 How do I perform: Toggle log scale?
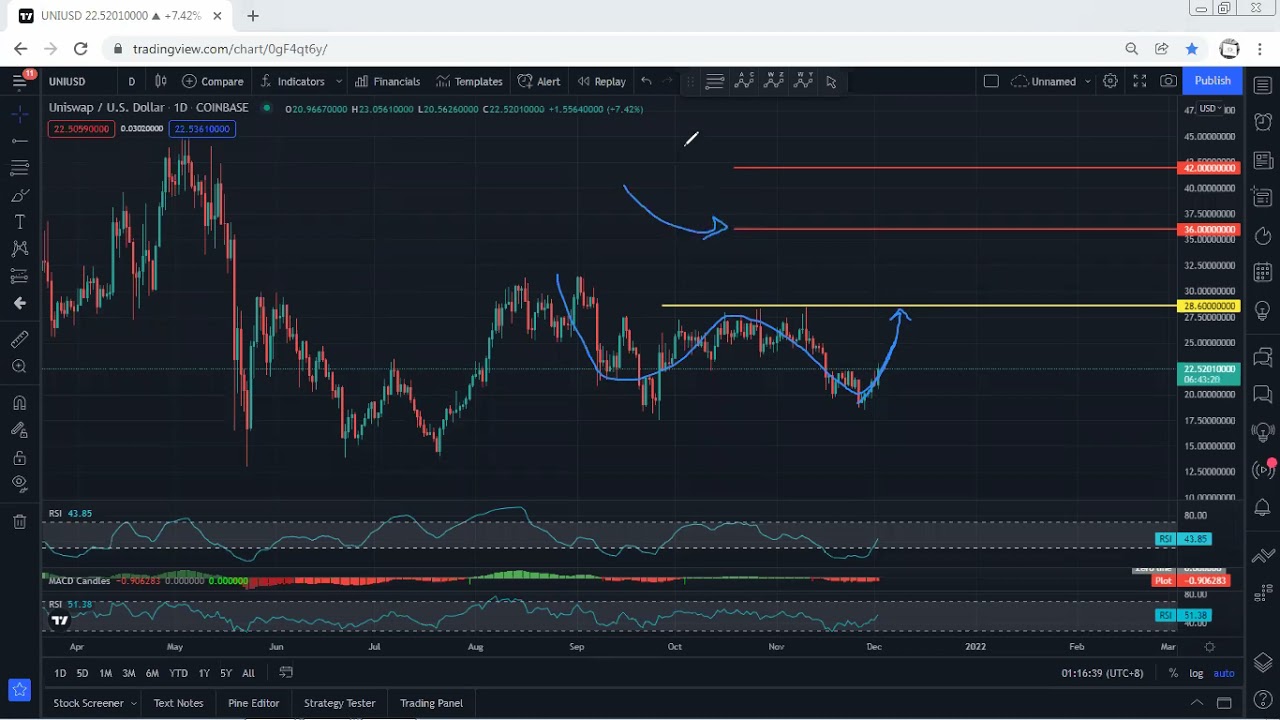point(1196,673)
